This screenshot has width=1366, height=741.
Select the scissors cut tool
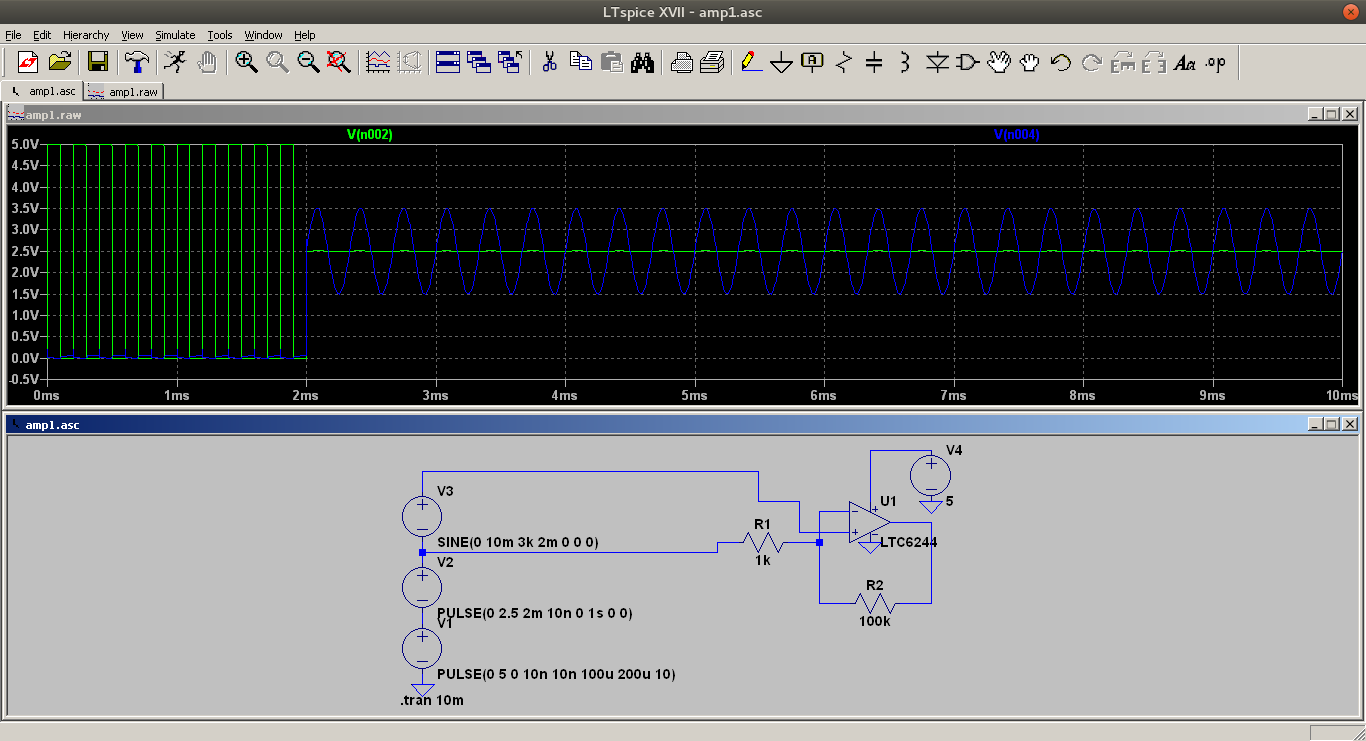pos(549,62)
